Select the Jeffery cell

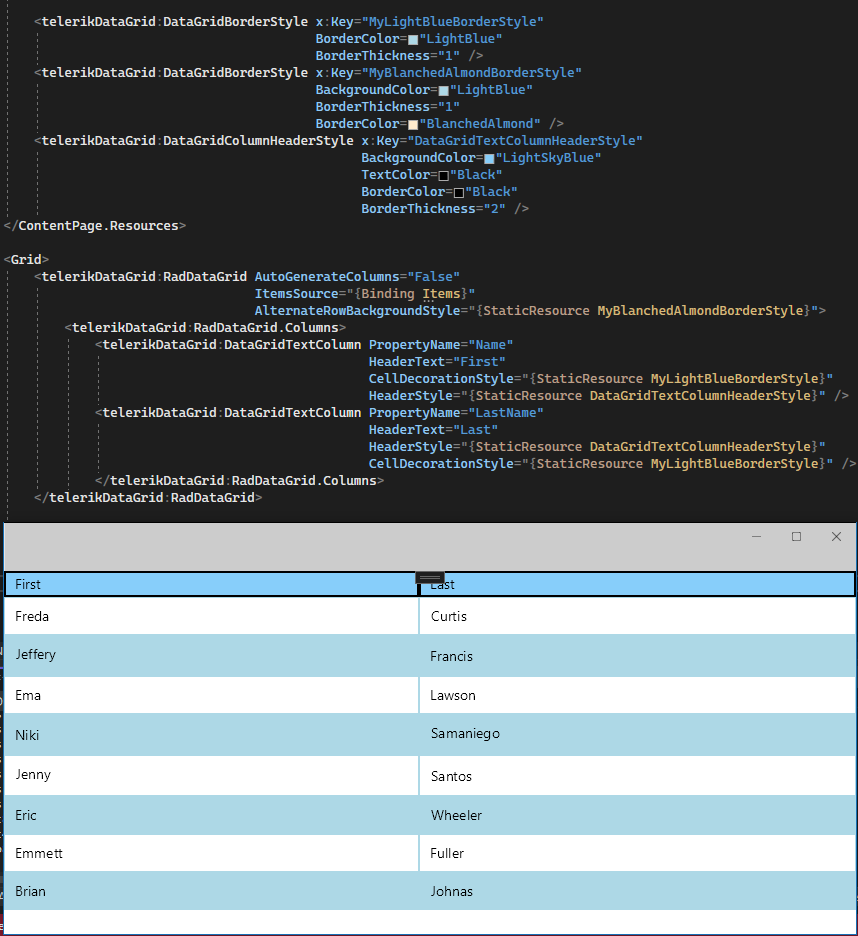click(x=211, y=655)
